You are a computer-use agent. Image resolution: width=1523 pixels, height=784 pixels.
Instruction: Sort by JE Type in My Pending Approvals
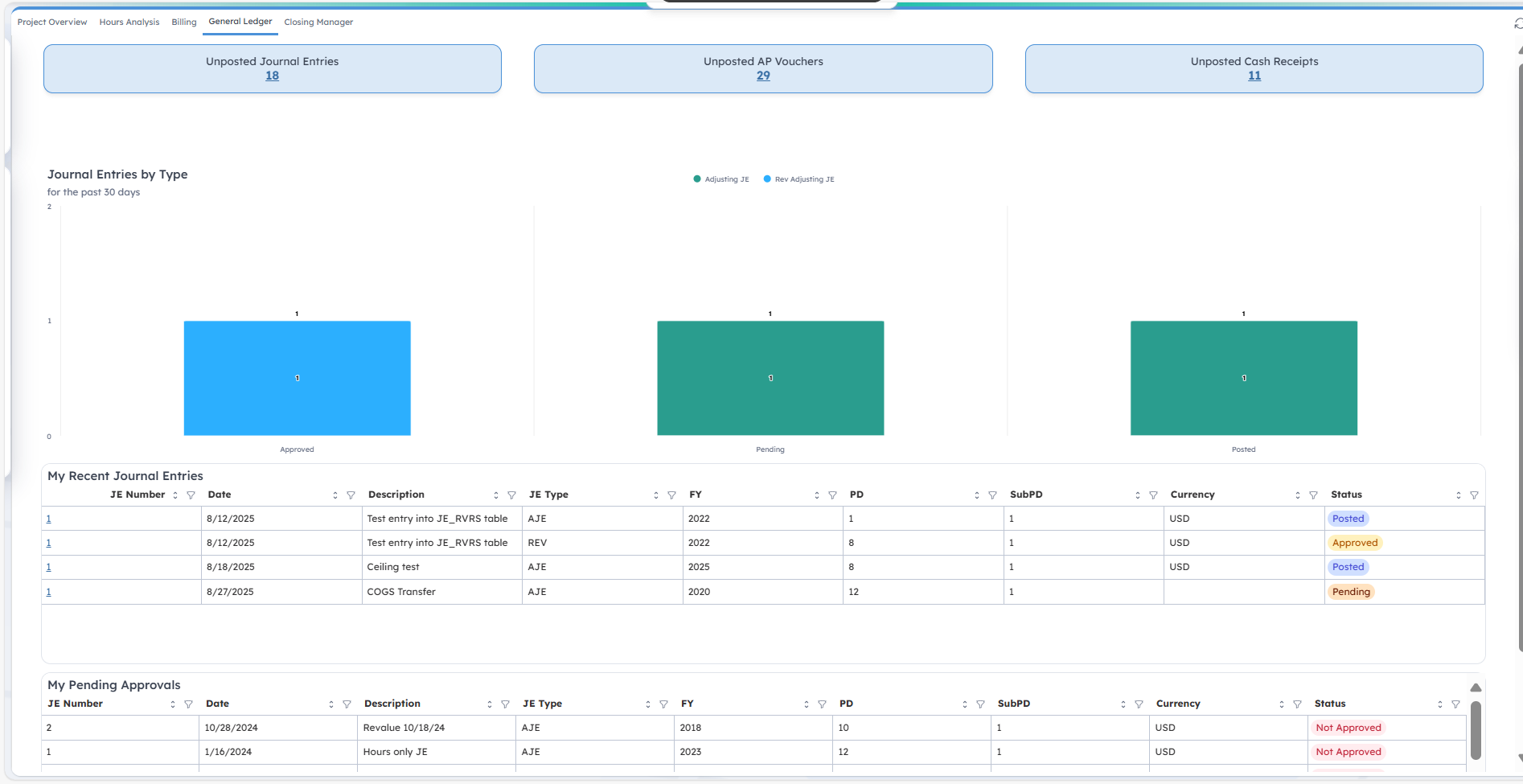coord(647,704)
